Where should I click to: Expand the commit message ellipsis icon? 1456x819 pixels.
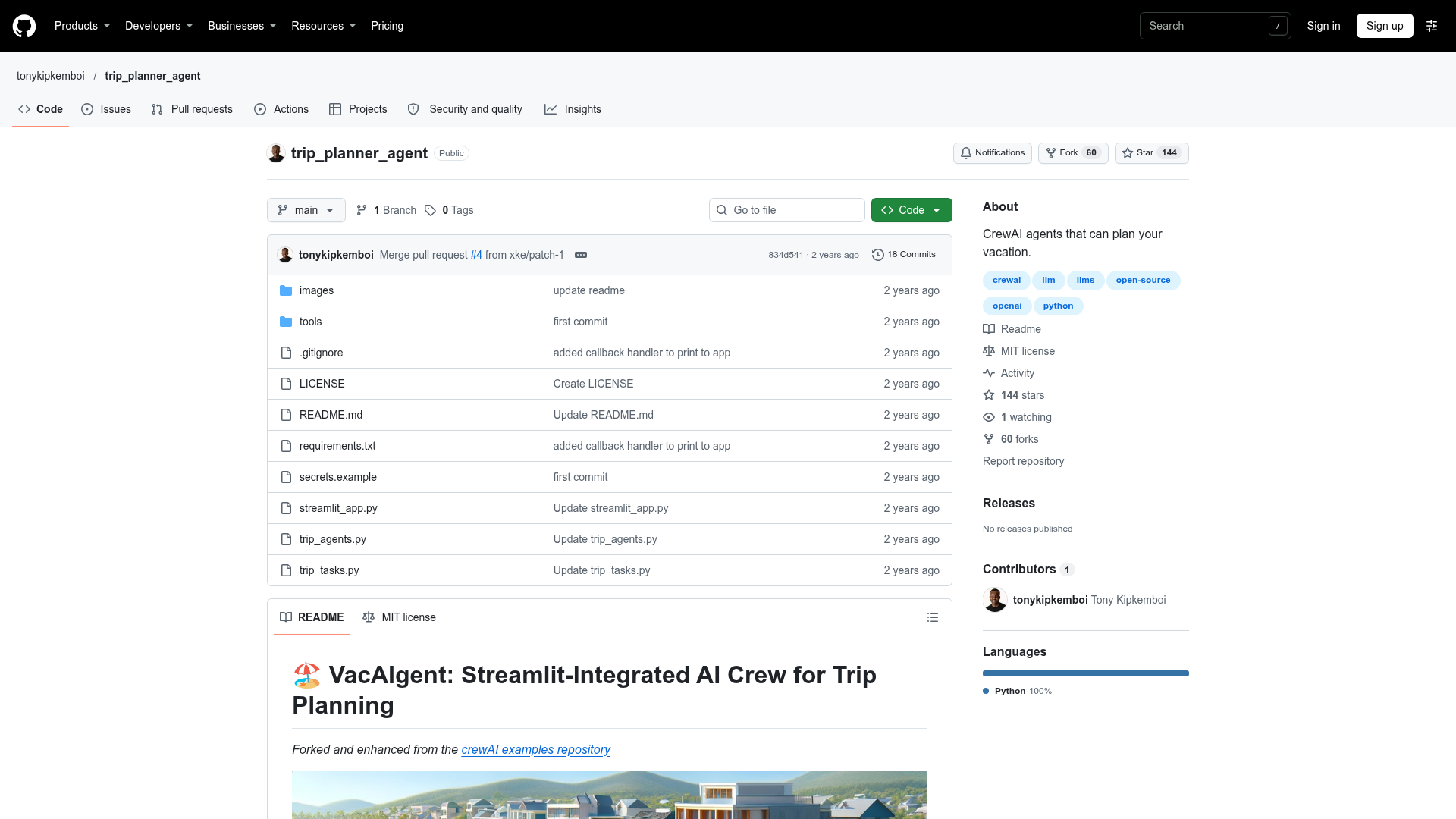[x=581, y=255]
